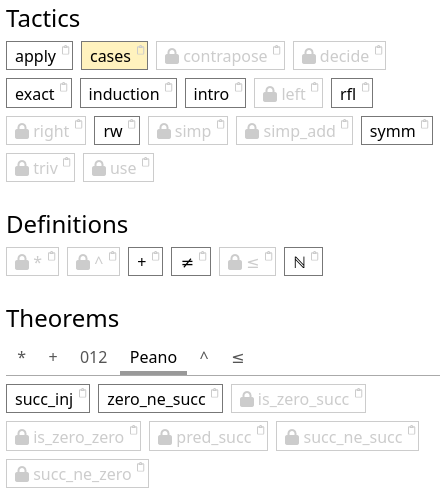This screenshot has height=492, width=440.
Task: Open the + definition button
Action: (145, 262)
